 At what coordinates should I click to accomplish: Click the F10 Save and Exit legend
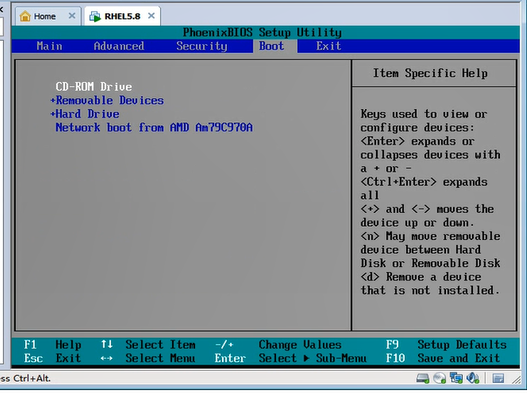(443, 358)
